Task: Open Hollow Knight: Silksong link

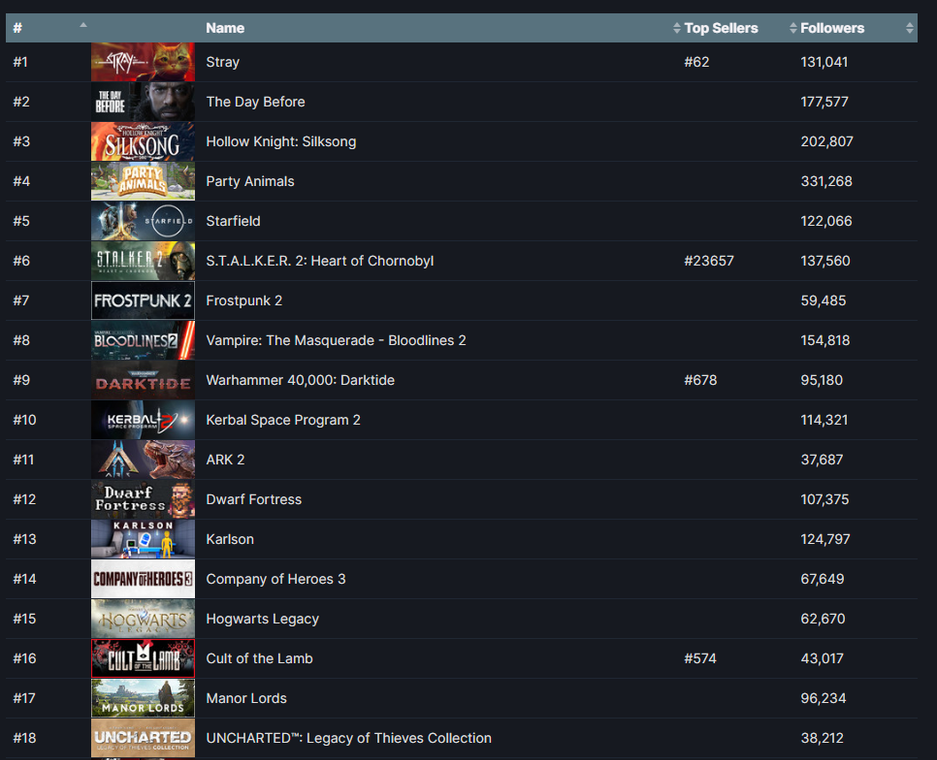Action: 281,142
